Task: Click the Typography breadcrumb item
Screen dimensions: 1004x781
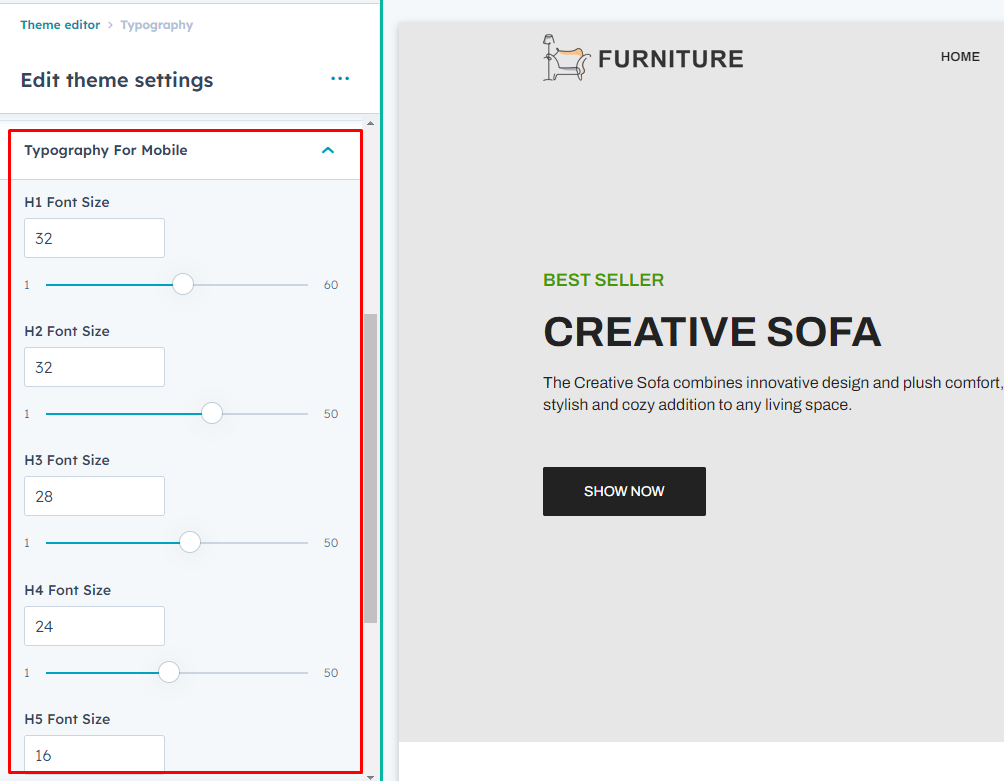Action: tap(157, 25)
